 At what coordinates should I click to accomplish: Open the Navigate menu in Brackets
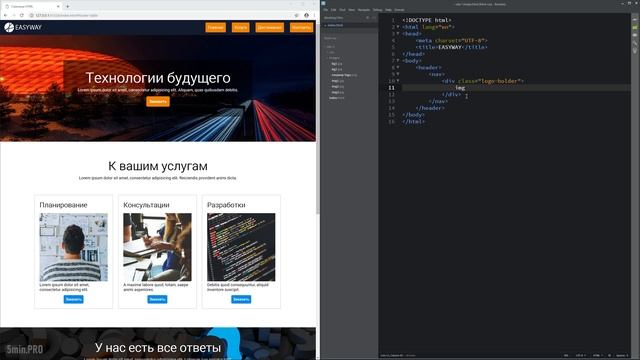click(364, 10)
